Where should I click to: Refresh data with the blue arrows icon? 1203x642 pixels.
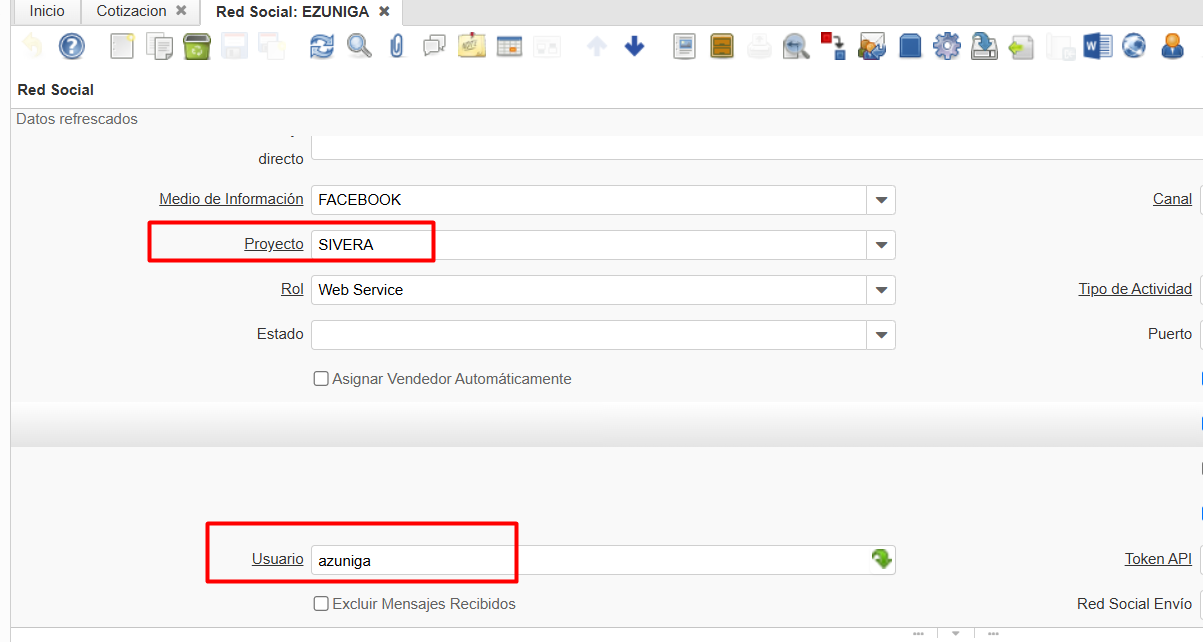point(322,46)
